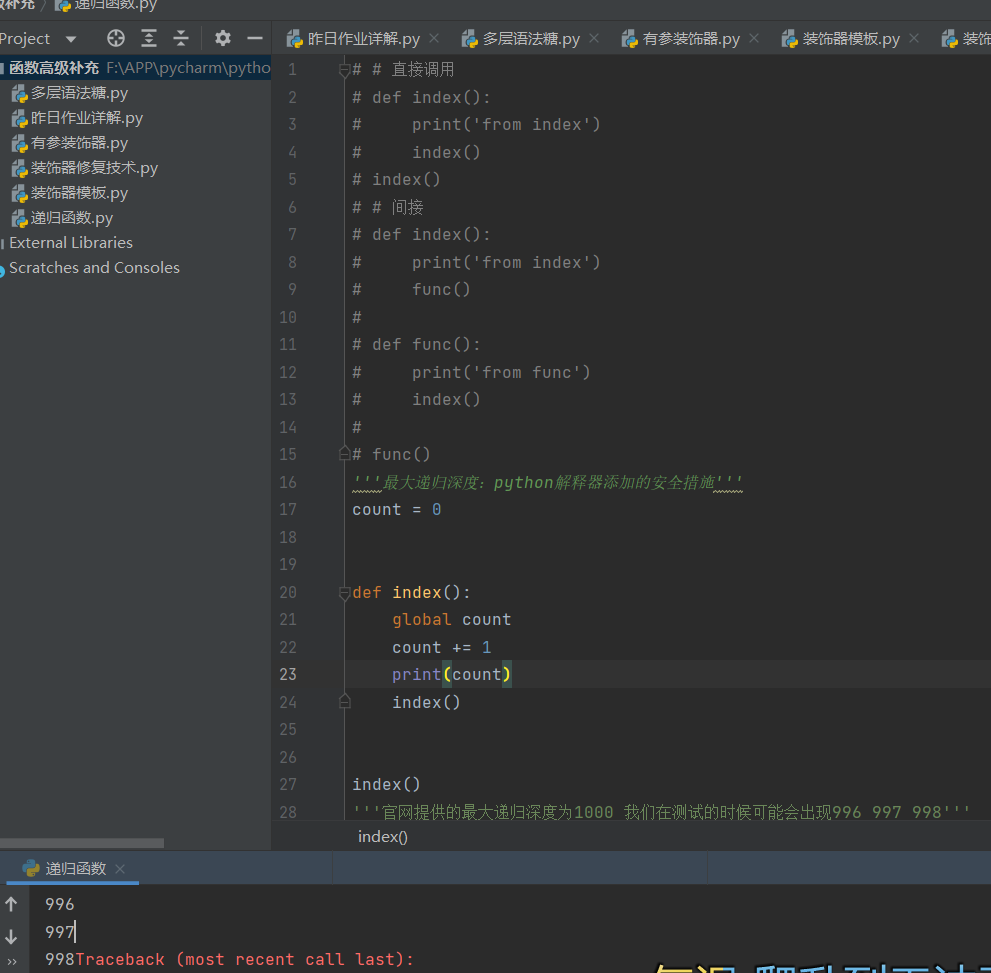Click the index() breadcrumb below the editor
This screenshot has height=973, width=991.
[383, 837]
